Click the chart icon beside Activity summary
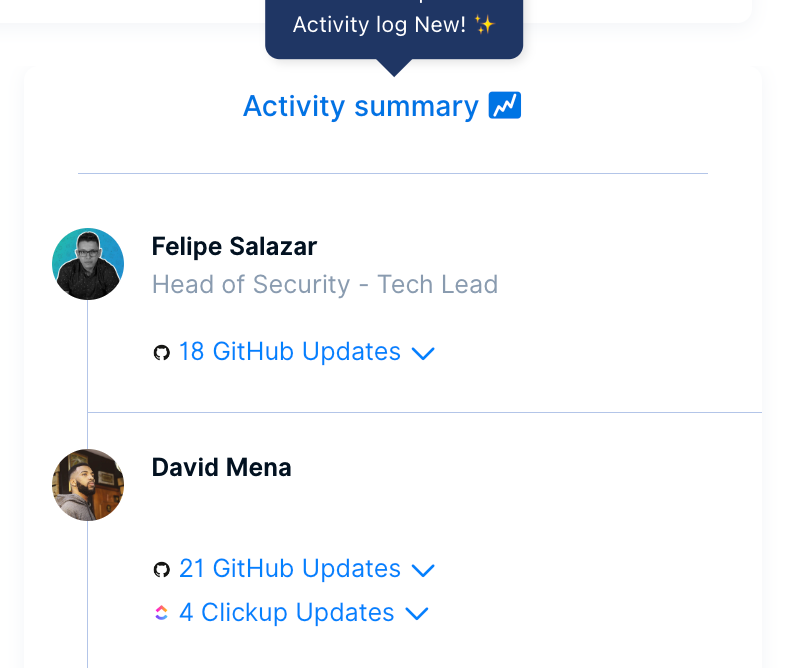The image size is (792, 668). (x=505, y=106)
